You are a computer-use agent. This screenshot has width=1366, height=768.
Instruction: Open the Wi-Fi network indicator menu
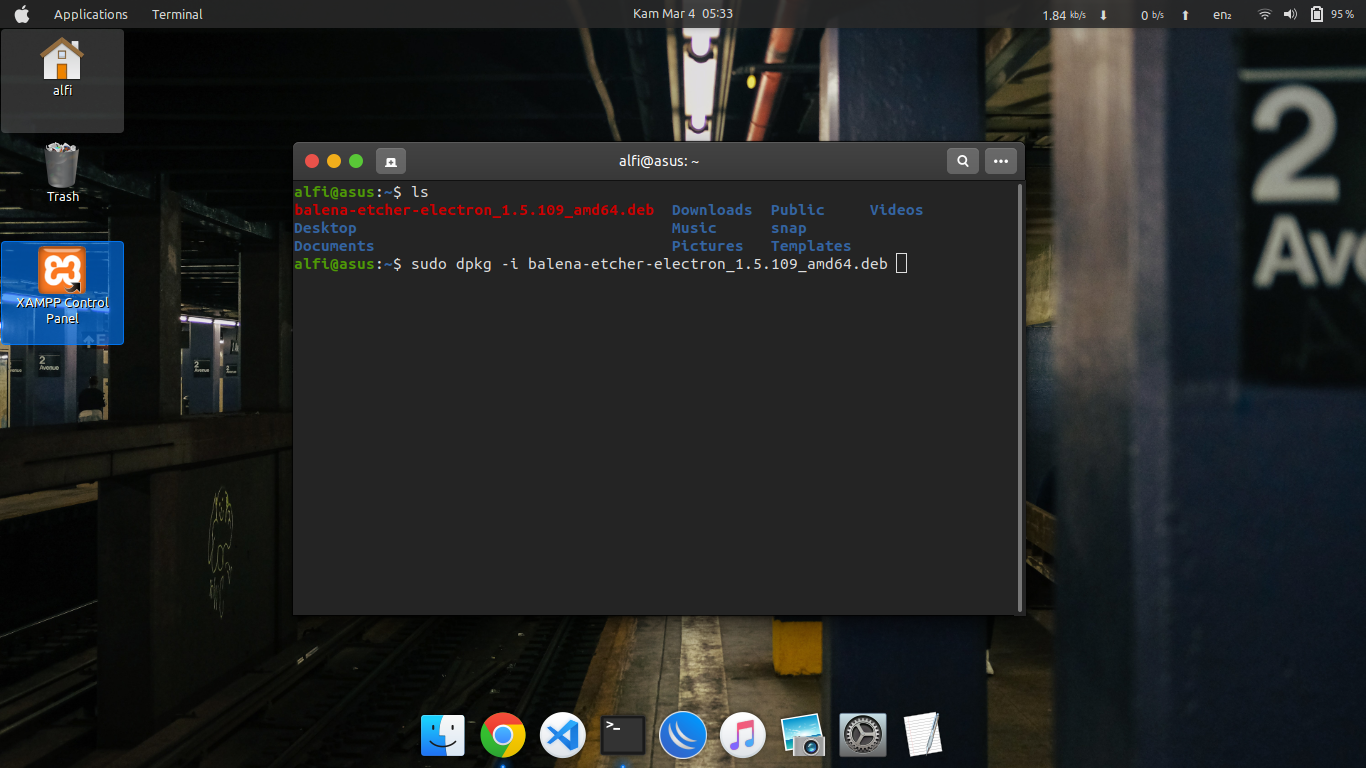click(x=1264, y=14)
